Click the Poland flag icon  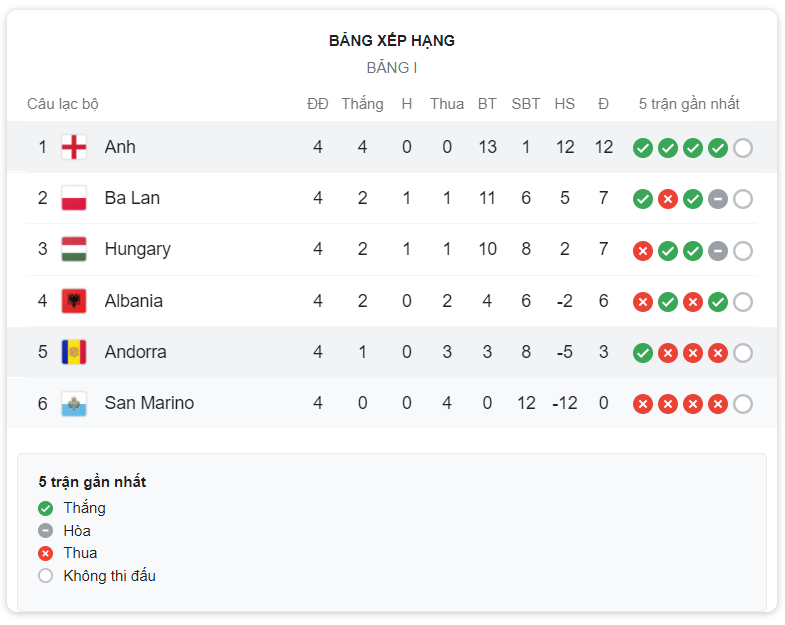(74, 198)
